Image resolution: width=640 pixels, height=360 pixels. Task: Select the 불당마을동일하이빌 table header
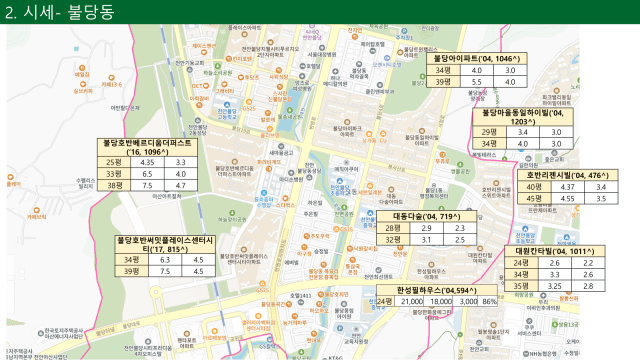coord(523,117)
